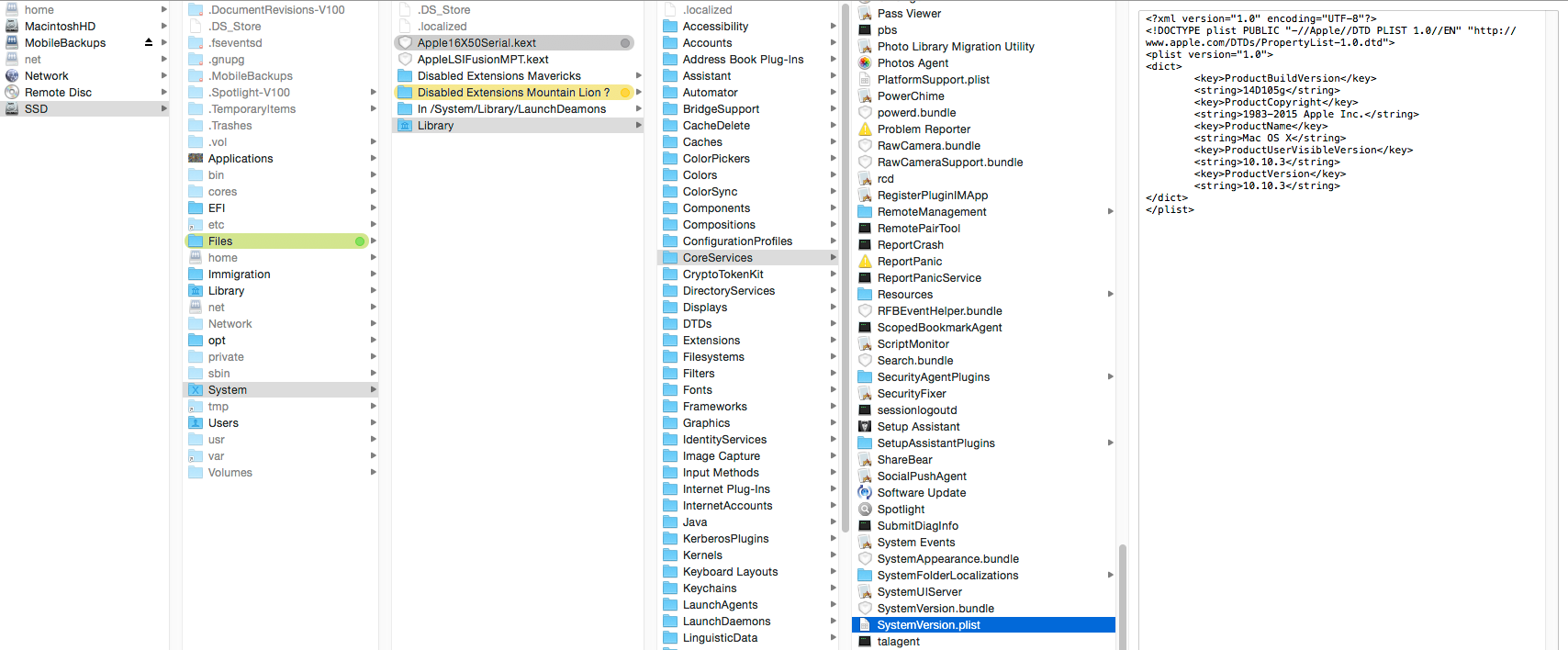Click the Pass Viewer app icon

click(865, 14)
